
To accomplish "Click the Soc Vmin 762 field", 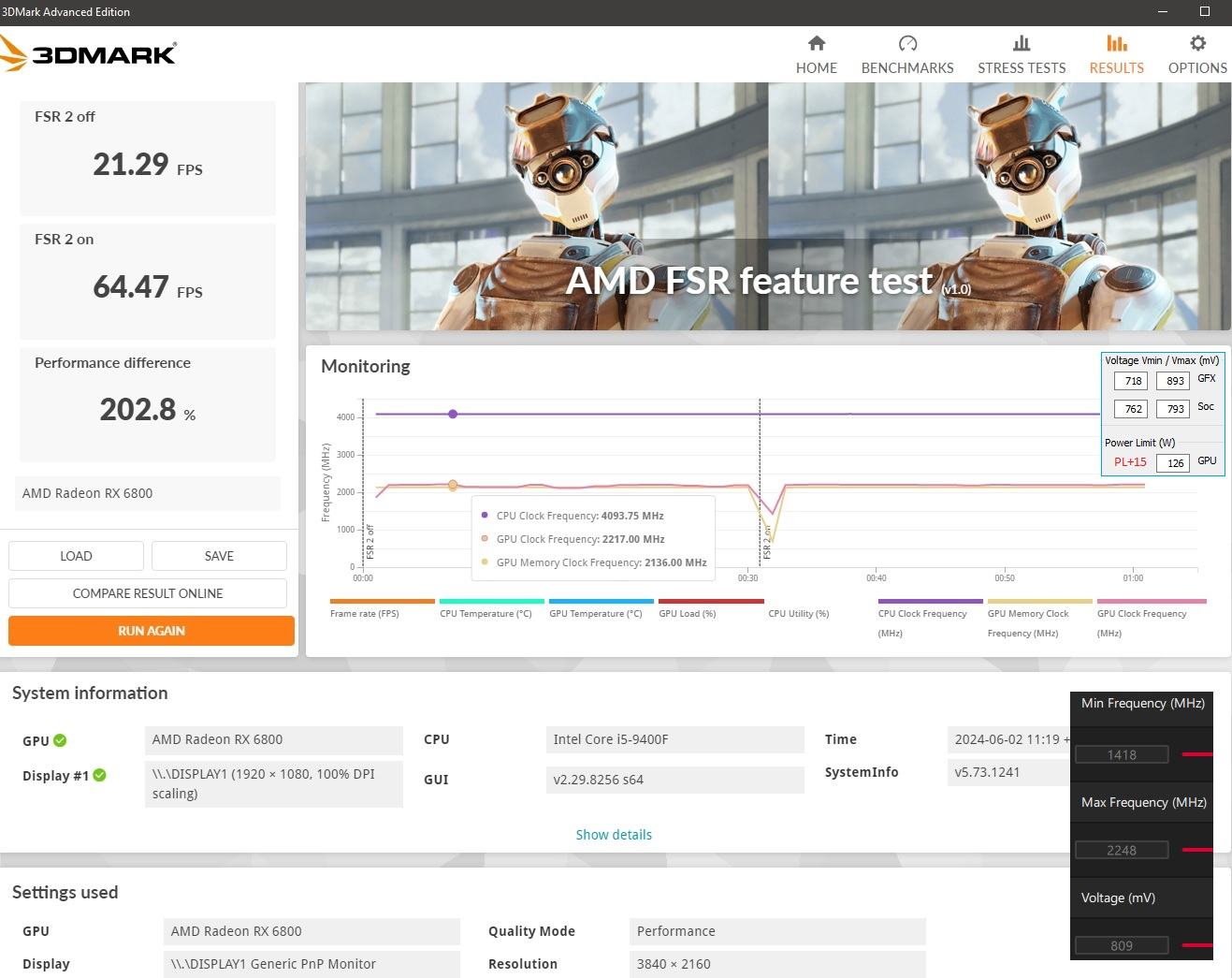I will pyautogui.click(x=1131, y=409).
